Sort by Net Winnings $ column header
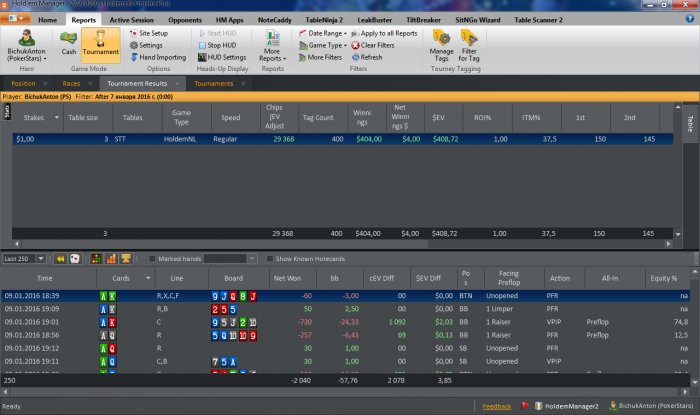Viewport: 700px width, 415px height. point(400,117)
